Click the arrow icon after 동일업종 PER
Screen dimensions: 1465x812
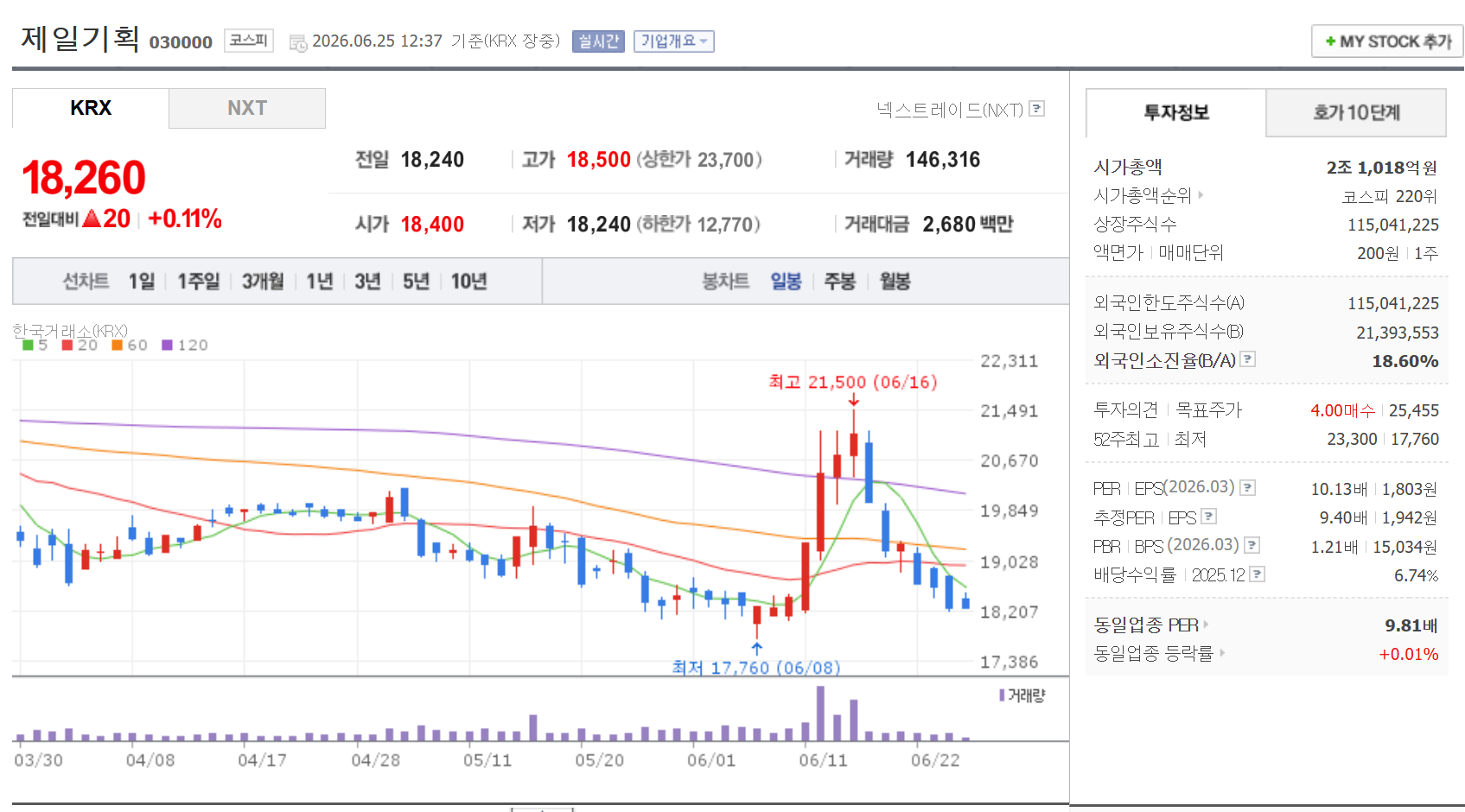(x=1205, y=624)
